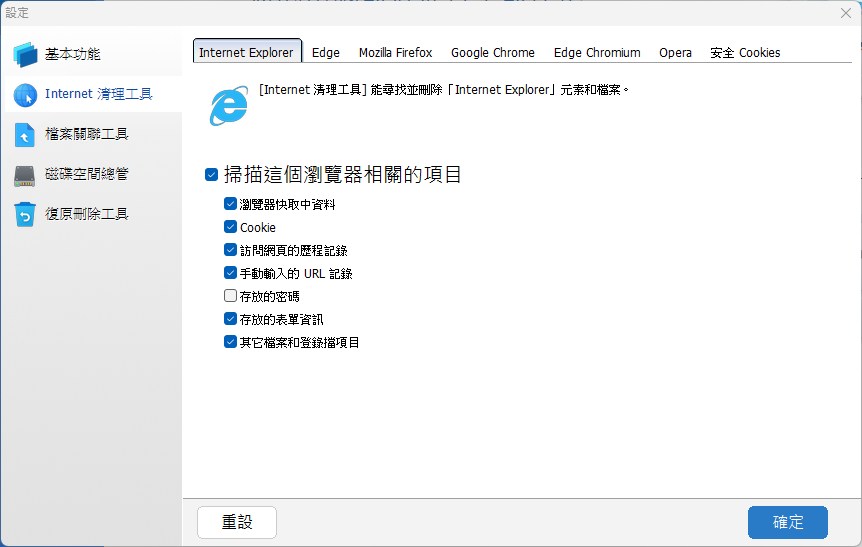Click the Internet Explorer logo icon
The image size is (862, 547).
tap(228, 105)
